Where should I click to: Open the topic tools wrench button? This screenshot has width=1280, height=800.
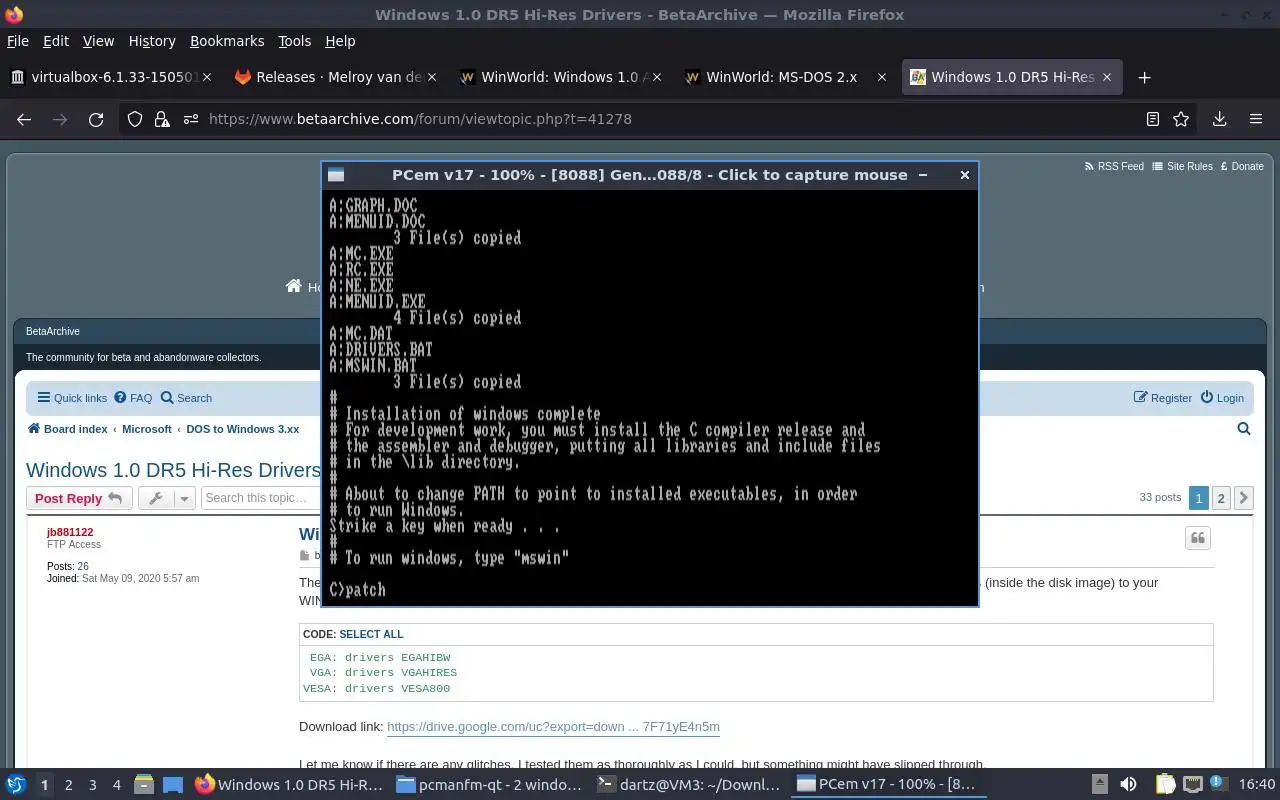(155, 498)
